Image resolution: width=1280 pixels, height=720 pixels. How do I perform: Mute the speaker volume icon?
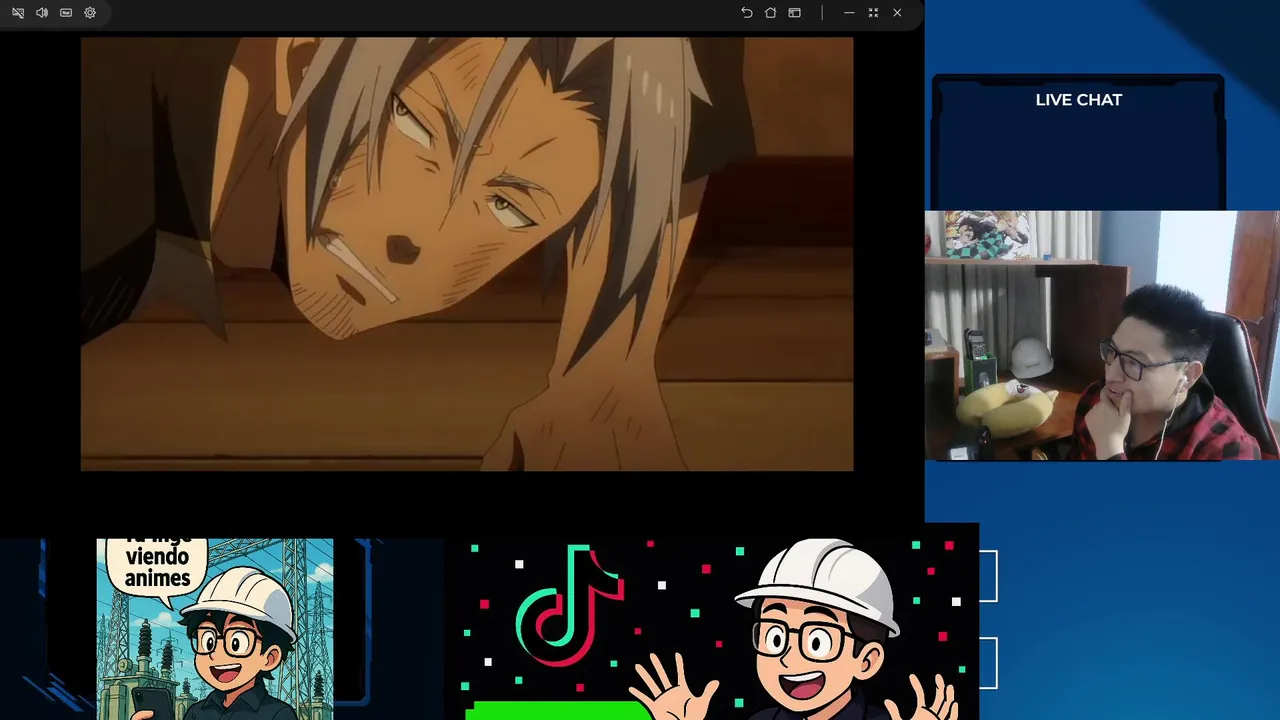(x=42, y=13)
